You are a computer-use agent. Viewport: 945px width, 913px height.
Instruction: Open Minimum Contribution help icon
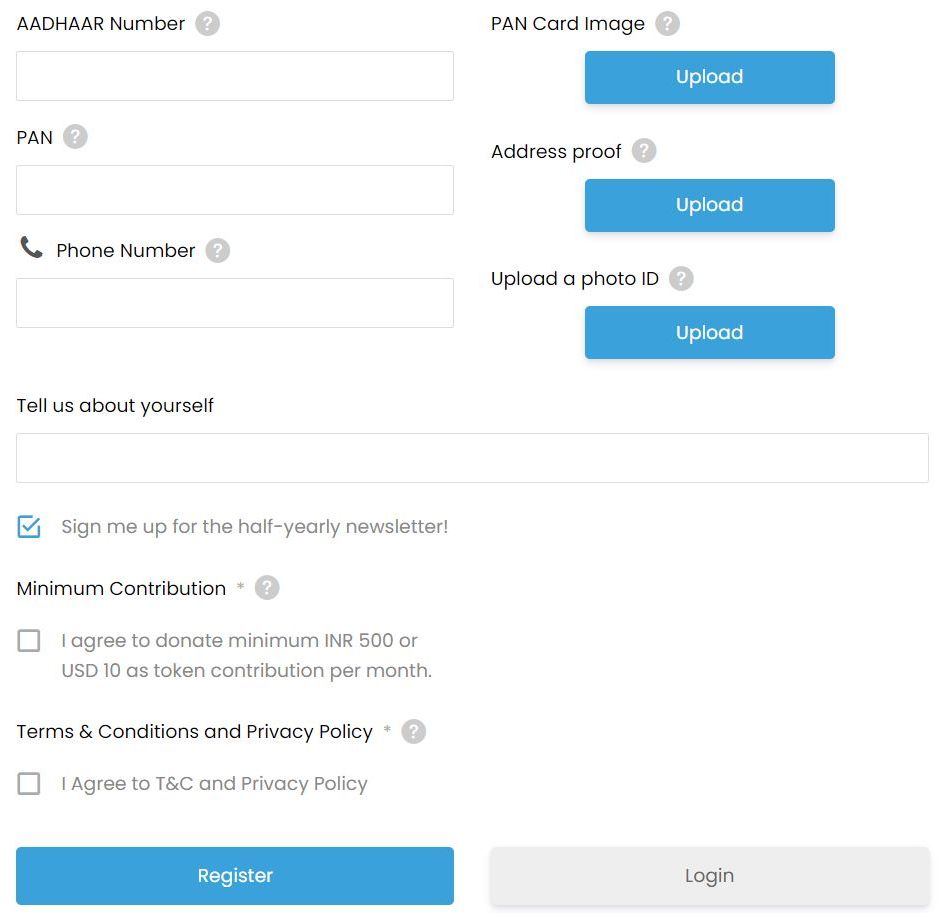[267, 588]
